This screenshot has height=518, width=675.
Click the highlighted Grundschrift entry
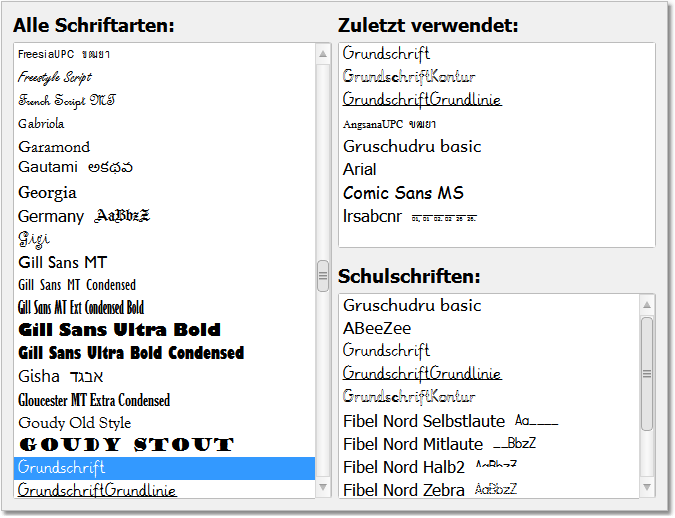pyautogui.click(x=164, y=468)
